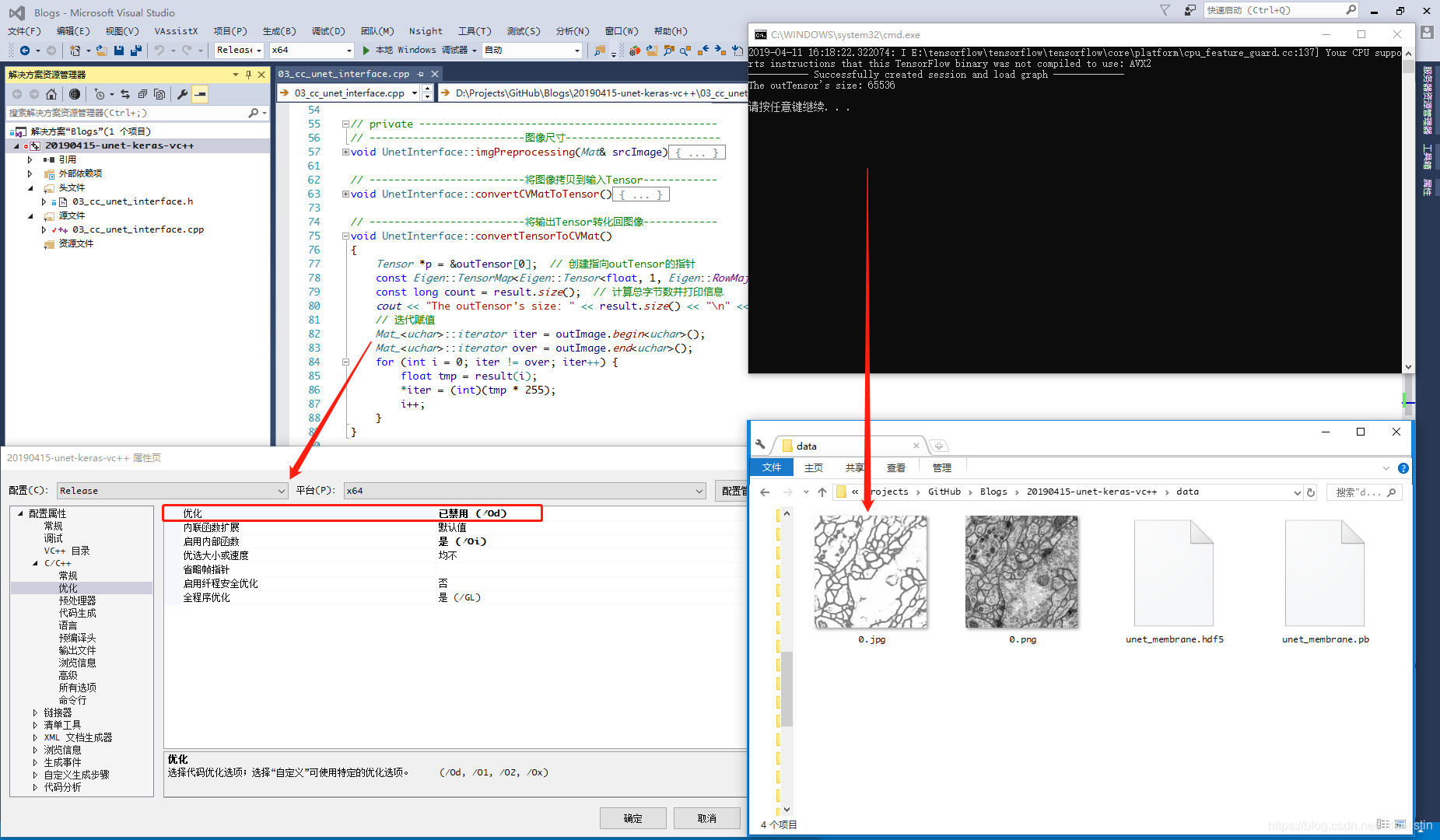Click the navigate backward arrow icon

[x=25, y=50]
